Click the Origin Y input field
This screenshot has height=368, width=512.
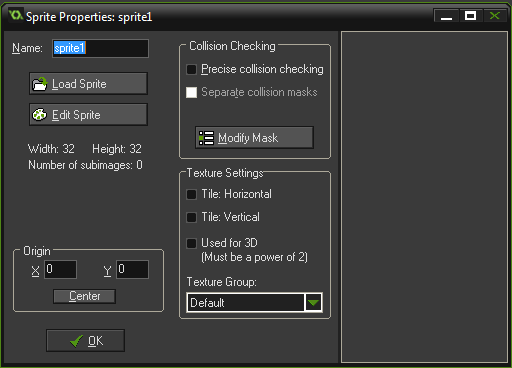point(132,269)
